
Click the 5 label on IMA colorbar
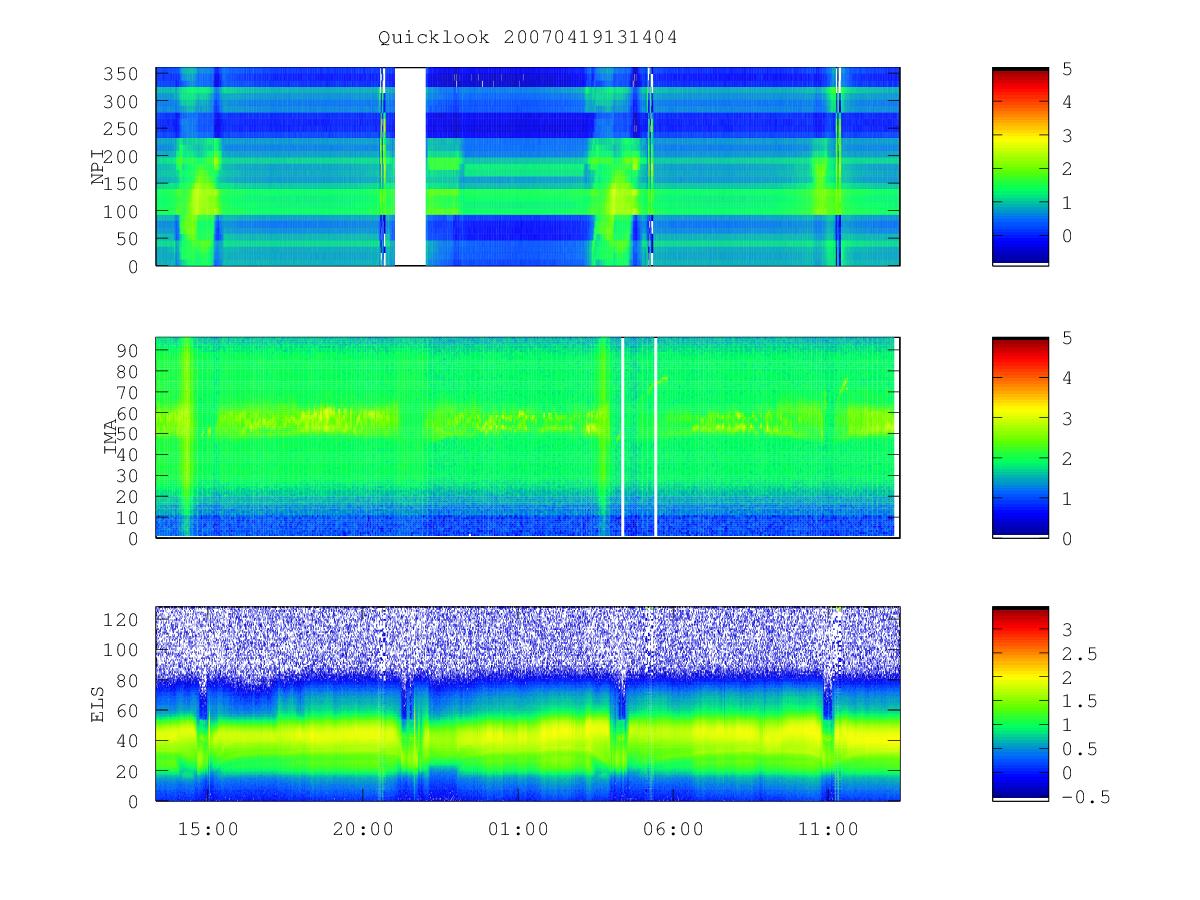click(x=1067, y=338)
